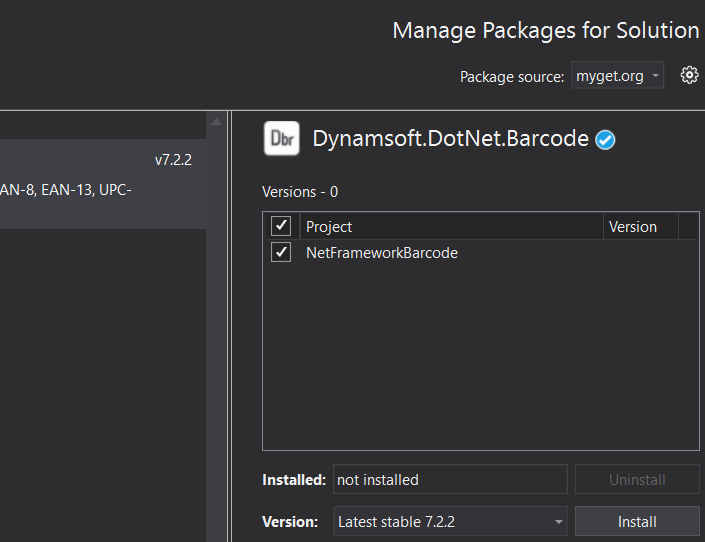
Task: Click the 'Package source:' label
Action: pos(511,77)
